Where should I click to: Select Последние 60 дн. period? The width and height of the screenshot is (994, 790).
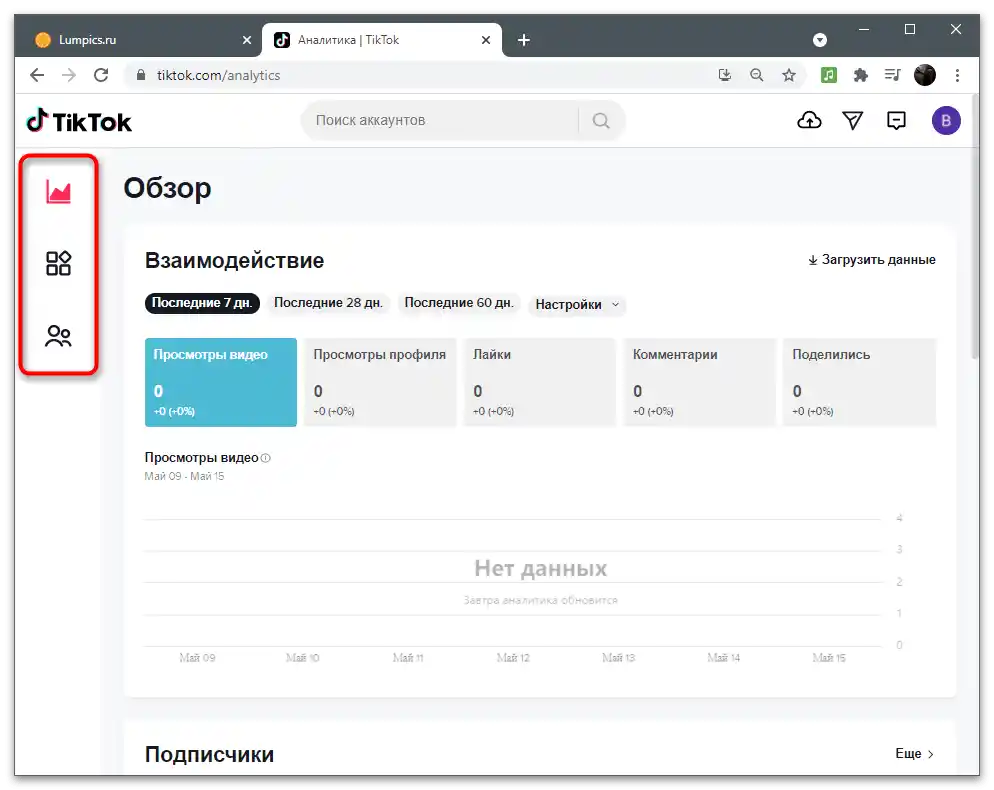click(x=459, y=303)
